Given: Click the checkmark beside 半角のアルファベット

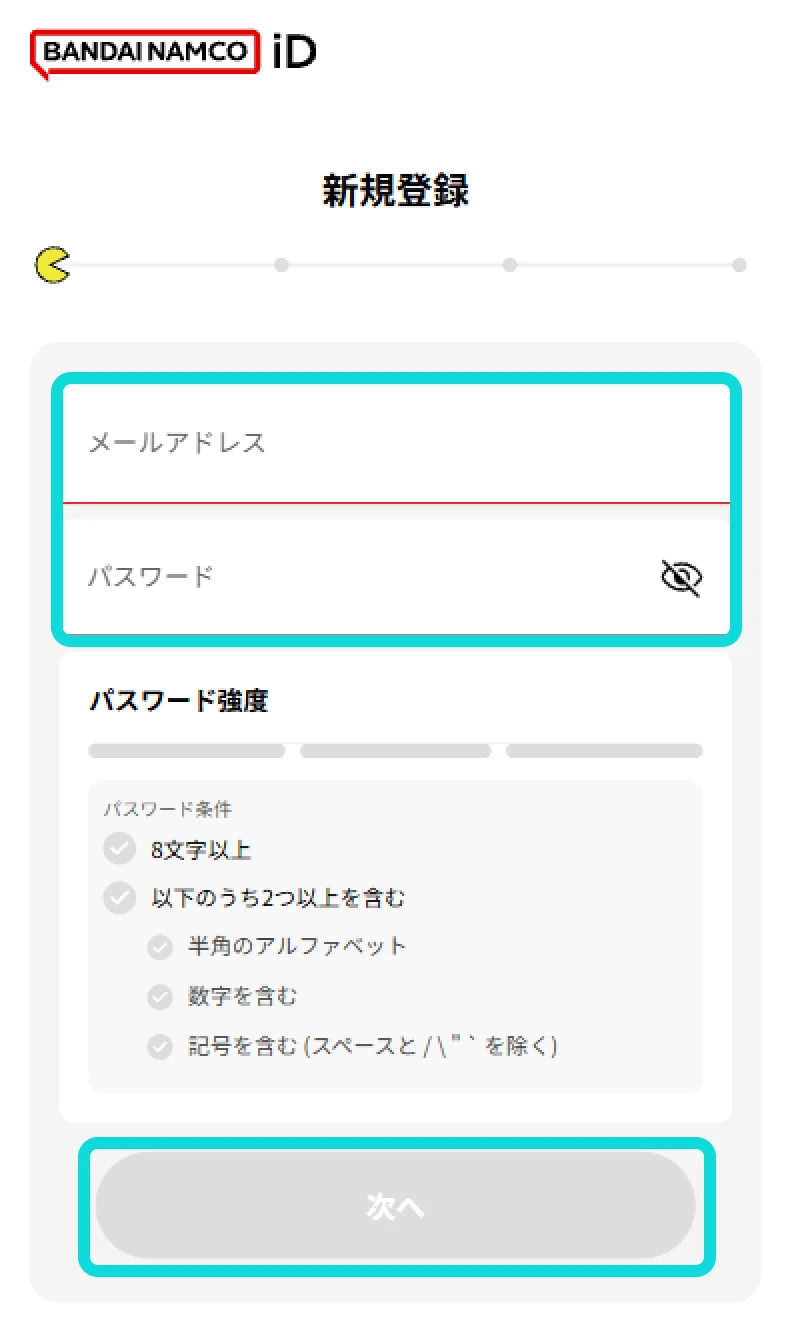Looking at the screenshot, I should coord(159,947).
